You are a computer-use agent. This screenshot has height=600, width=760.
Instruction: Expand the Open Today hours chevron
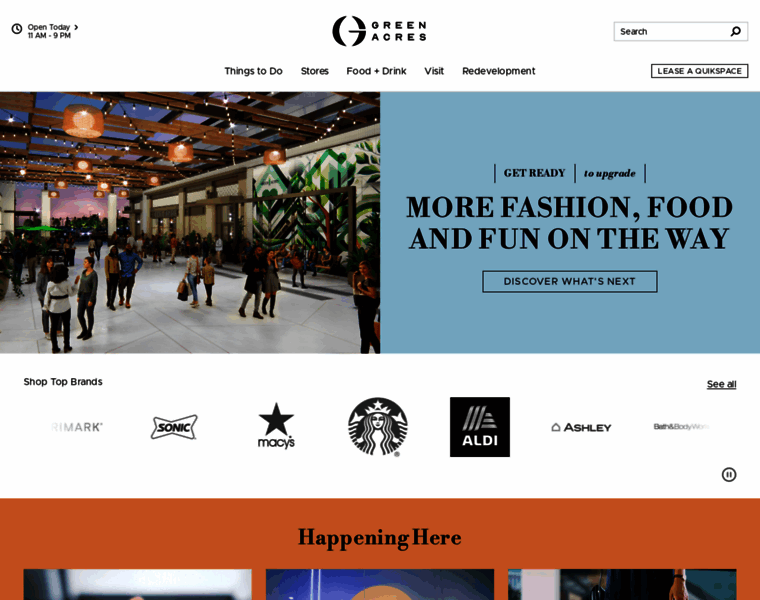pyautogui.click(x=76, y=27)
